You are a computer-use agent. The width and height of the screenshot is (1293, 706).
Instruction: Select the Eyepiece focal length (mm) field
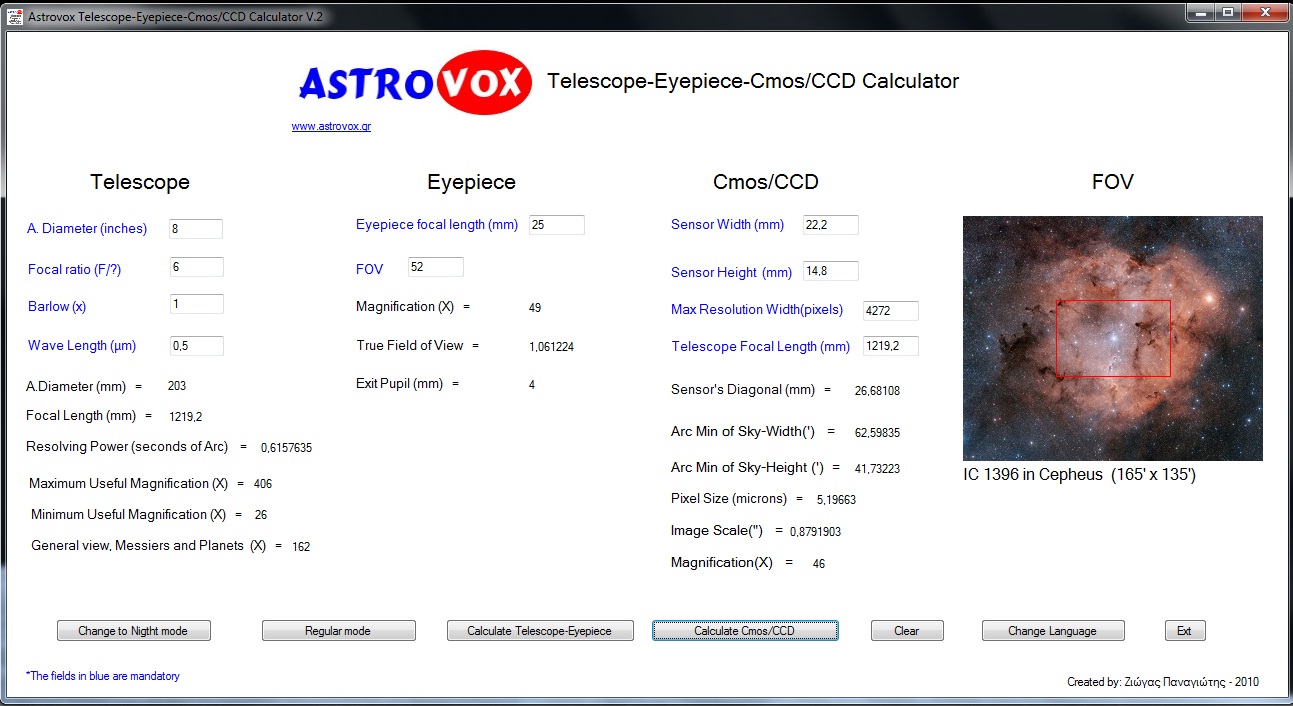[557, 225]
